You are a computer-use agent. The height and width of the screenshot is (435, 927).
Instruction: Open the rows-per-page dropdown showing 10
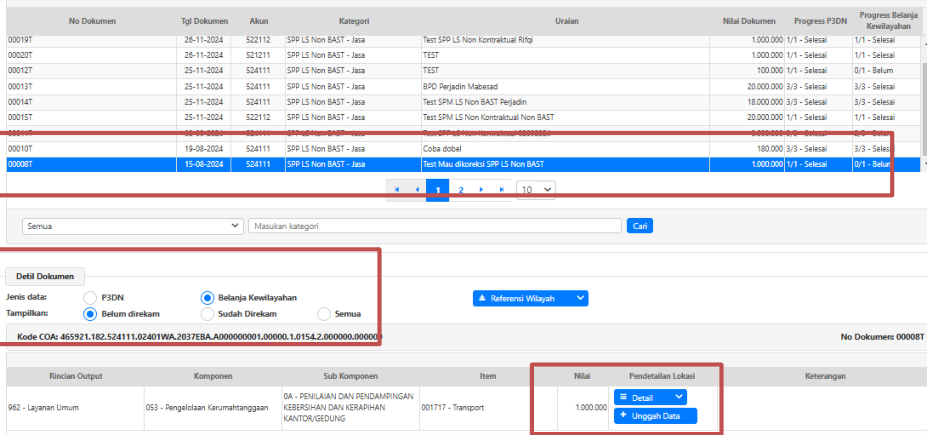[x=536, y=188]
